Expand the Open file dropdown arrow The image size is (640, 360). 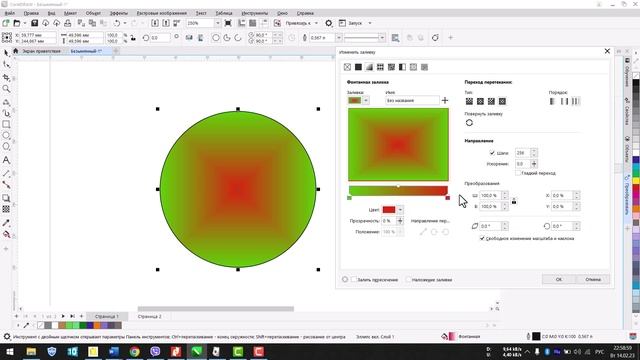pyautogui.click(x=24, y=23)
